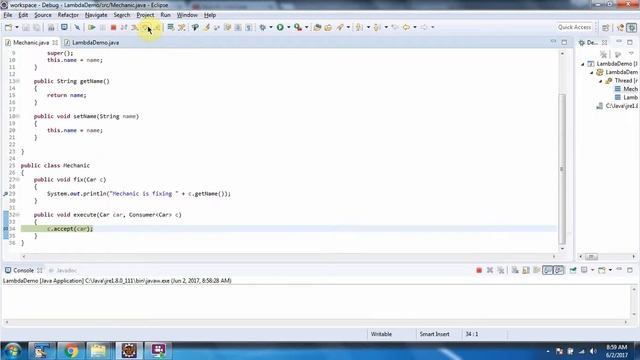Click the green Run icon in the main toolbar

[280, 27]
